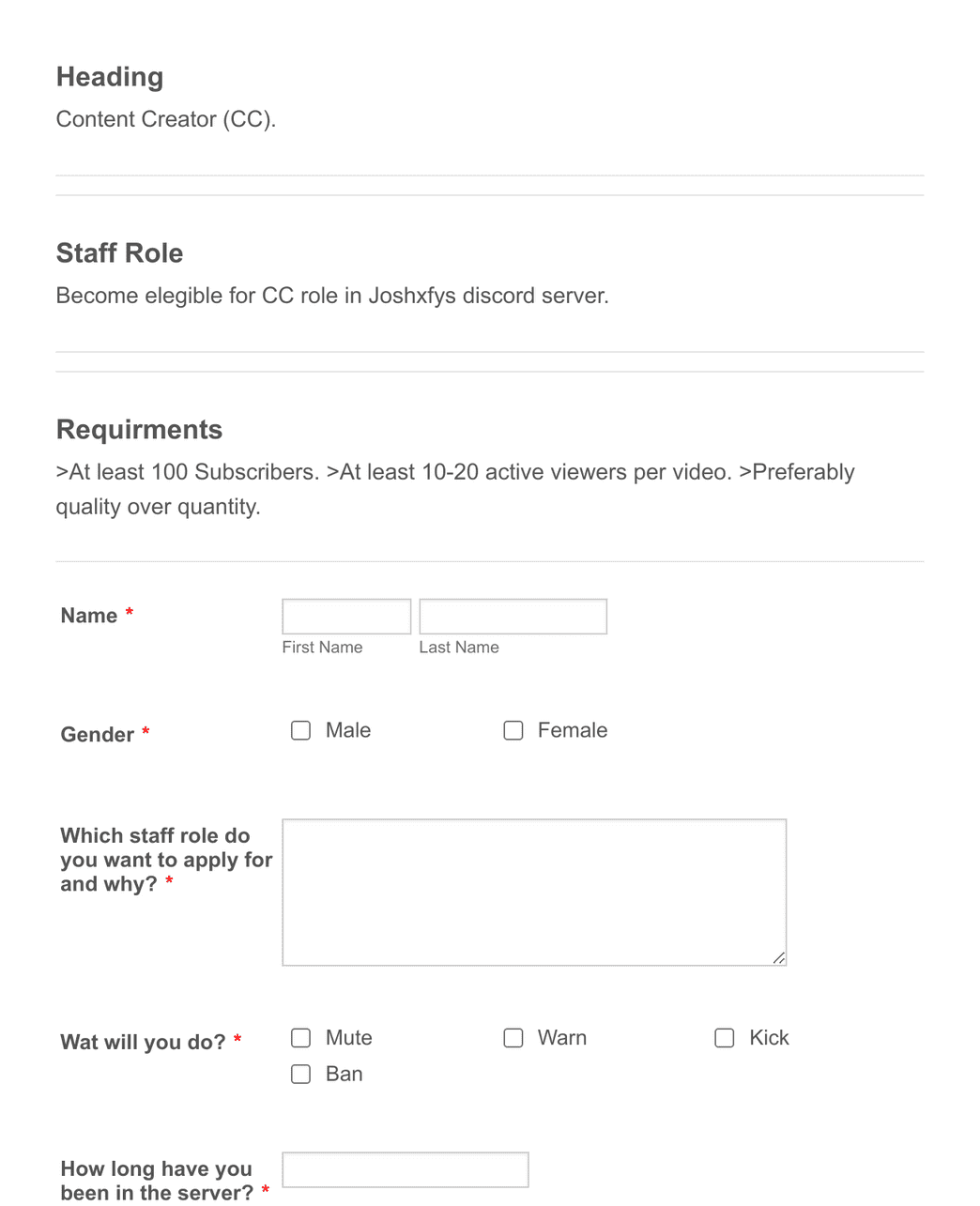Click the First Name input field

click(x=345, y=616)
